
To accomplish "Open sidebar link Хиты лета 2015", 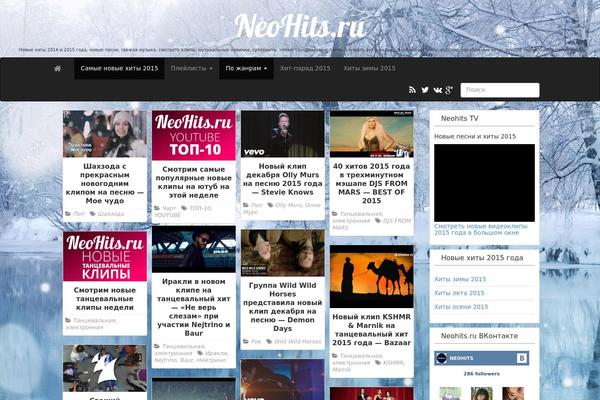I will [459, 293].
